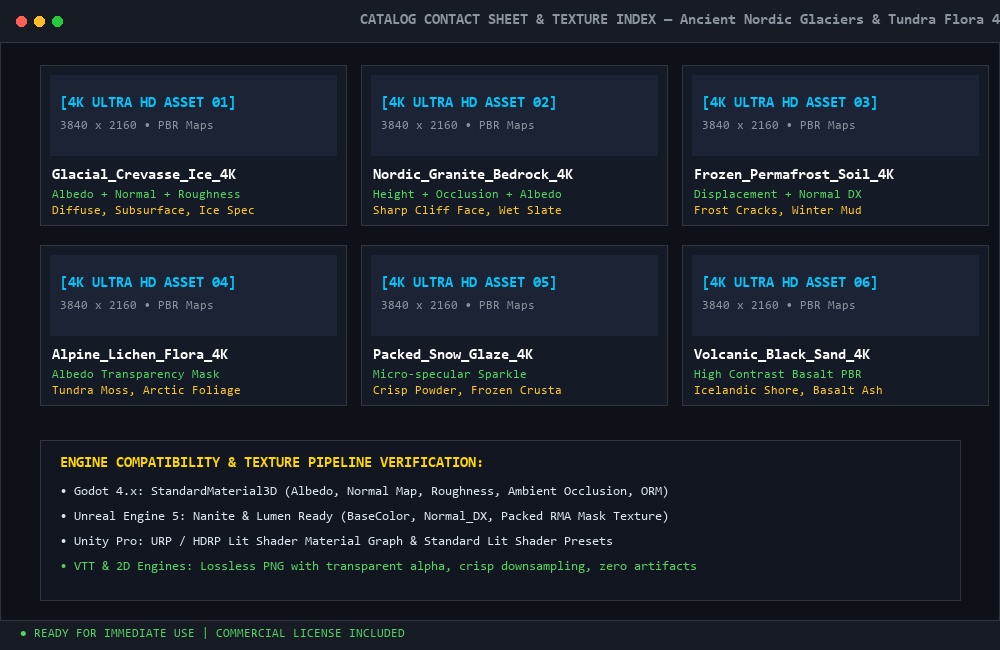Click tags "Frost Cracks, Winter Mud"

tap(777, 210)
